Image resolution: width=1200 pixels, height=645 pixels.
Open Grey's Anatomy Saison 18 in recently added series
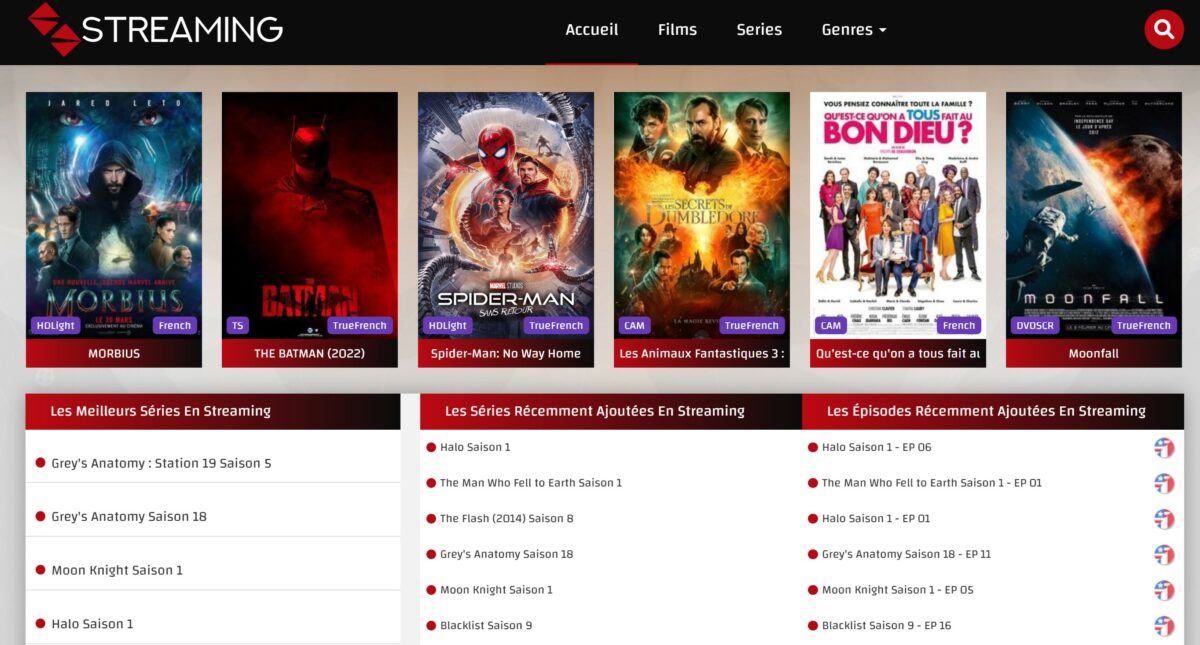point(507,554)
